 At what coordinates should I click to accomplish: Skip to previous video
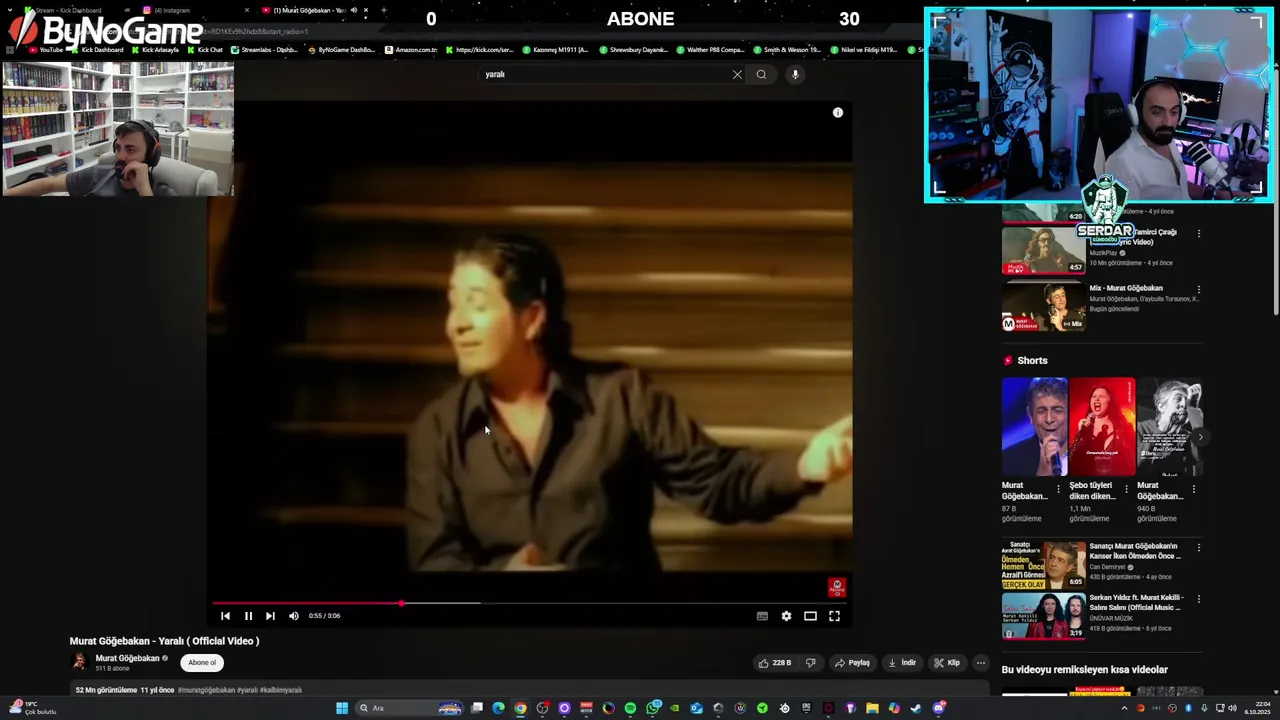[225, 616]
